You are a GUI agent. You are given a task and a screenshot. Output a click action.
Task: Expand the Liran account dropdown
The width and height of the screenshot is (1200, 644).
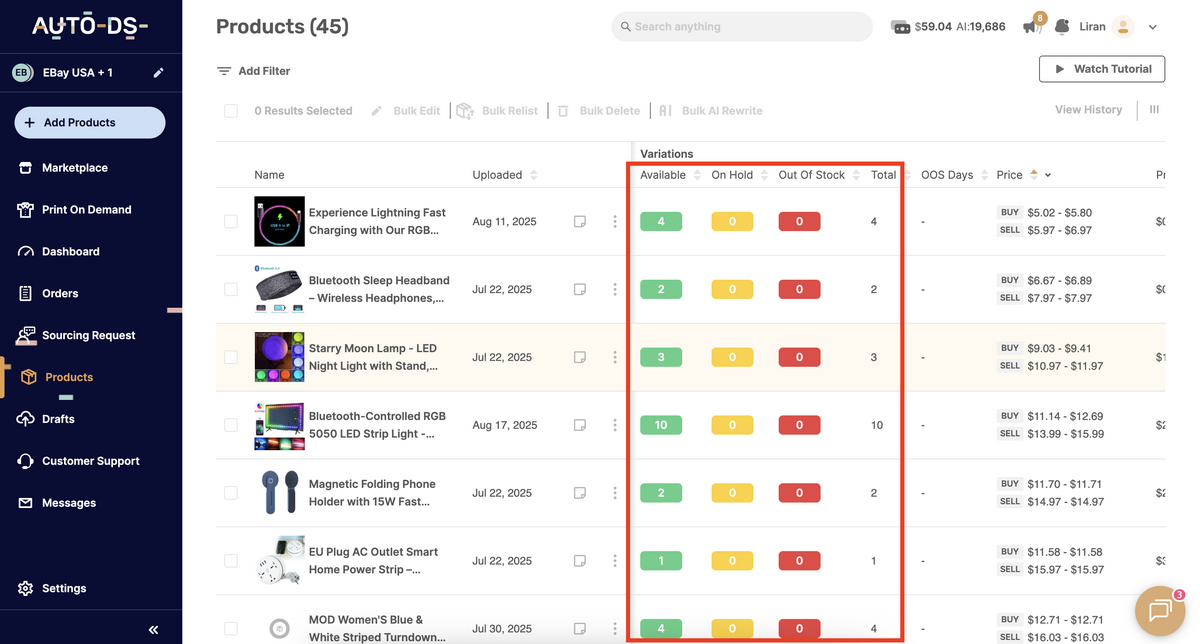[1152, 26]
